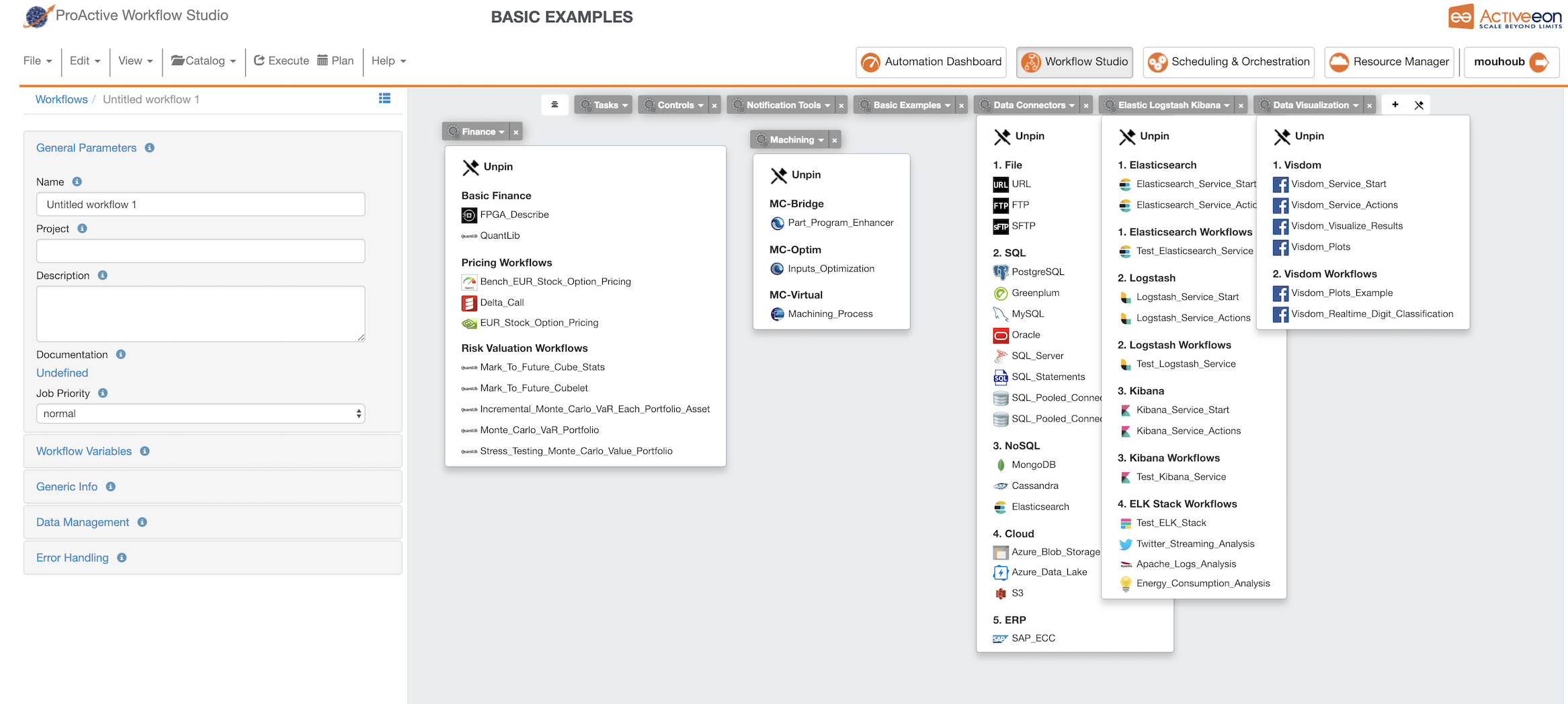The width and height of the screenshot is (1568, 704).
Task: Click the MongoDB leaf icon
Action: click(1001, 465)
